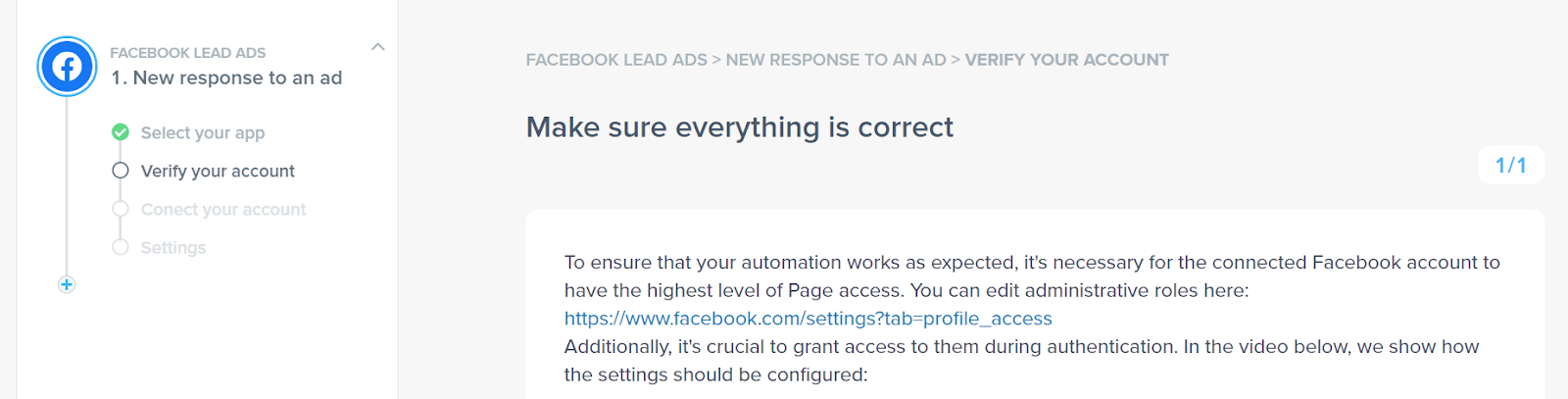Click the FACEBOOK LEAD ADS sidebar app label
This screenshot has width=1568, height=399.
pyautogui.click(x=187, y=53)
